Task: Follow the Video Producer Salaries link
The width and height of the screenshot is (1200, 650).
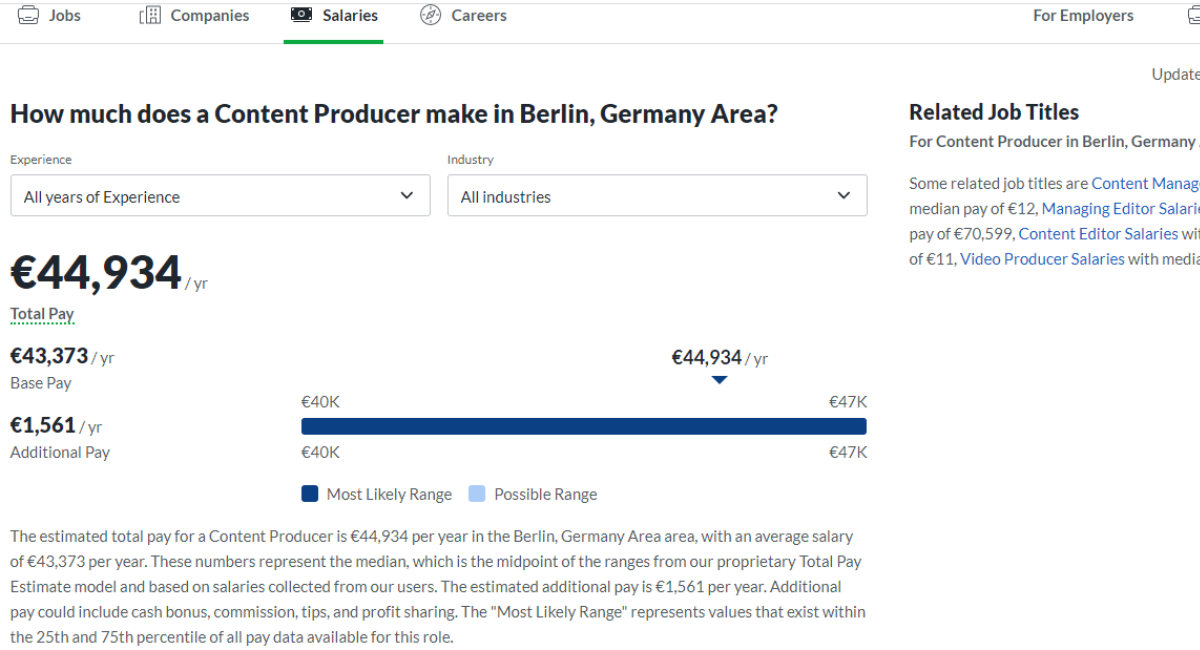Action: click(1042, 259)
